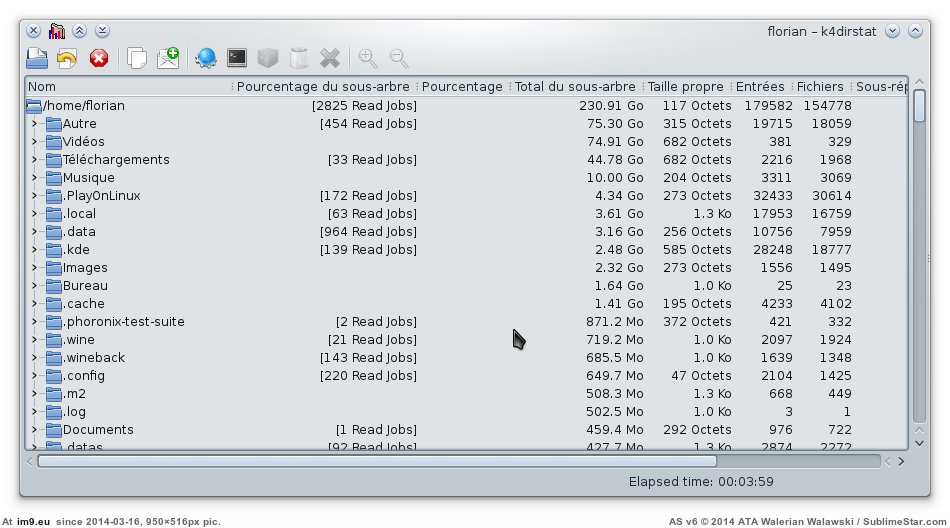The height and width of the screenshot is (528, 950).
Task: Click the mail envelope icon with green plus
Action: coord(168,58)
